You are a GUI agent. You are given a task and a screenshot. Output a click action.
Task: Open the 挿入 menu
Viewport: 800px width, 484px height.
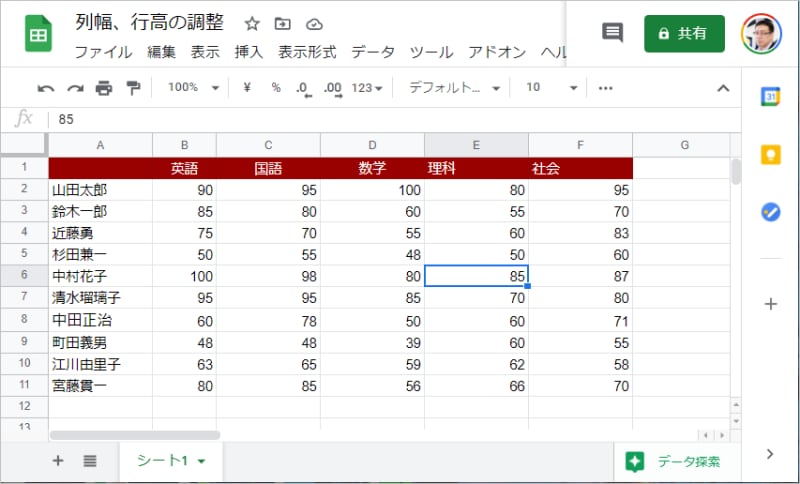click(x=248, y=52)
